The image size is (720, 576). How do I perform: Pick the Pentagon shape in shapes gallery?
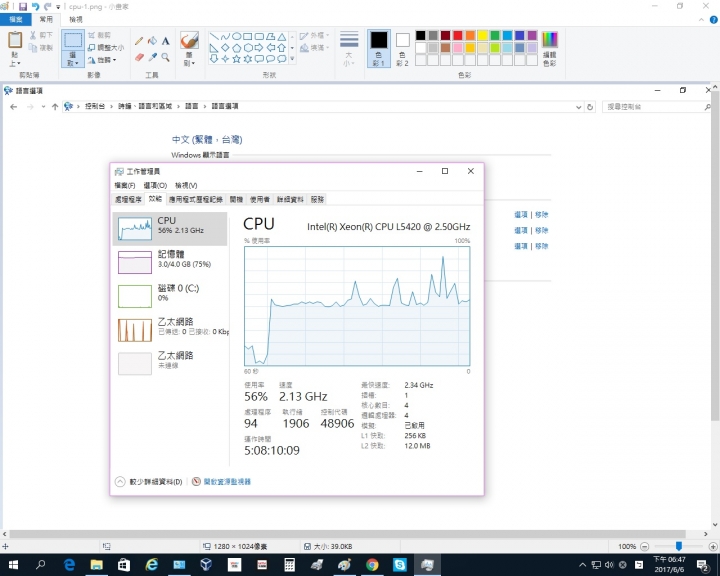[x=236, y=48]
